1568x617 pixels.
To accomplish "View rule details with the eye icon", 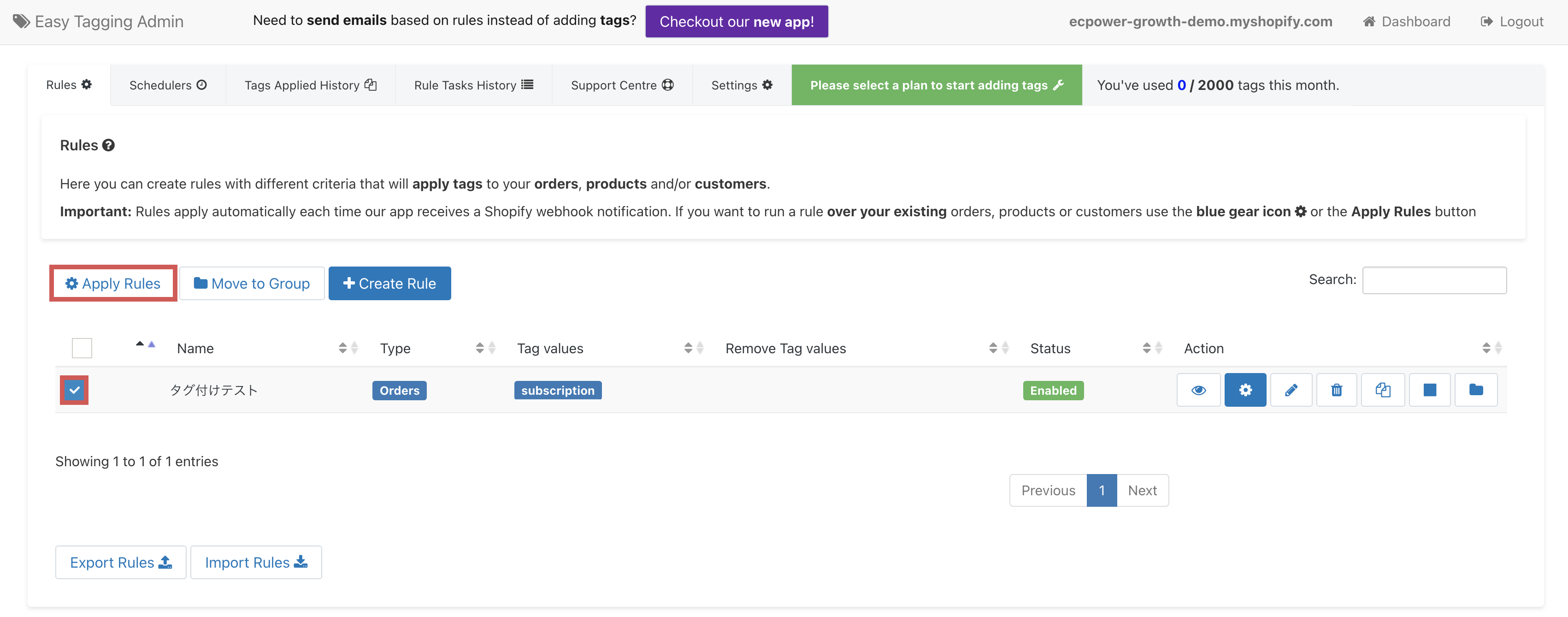I will click(x=1198, y=390).
